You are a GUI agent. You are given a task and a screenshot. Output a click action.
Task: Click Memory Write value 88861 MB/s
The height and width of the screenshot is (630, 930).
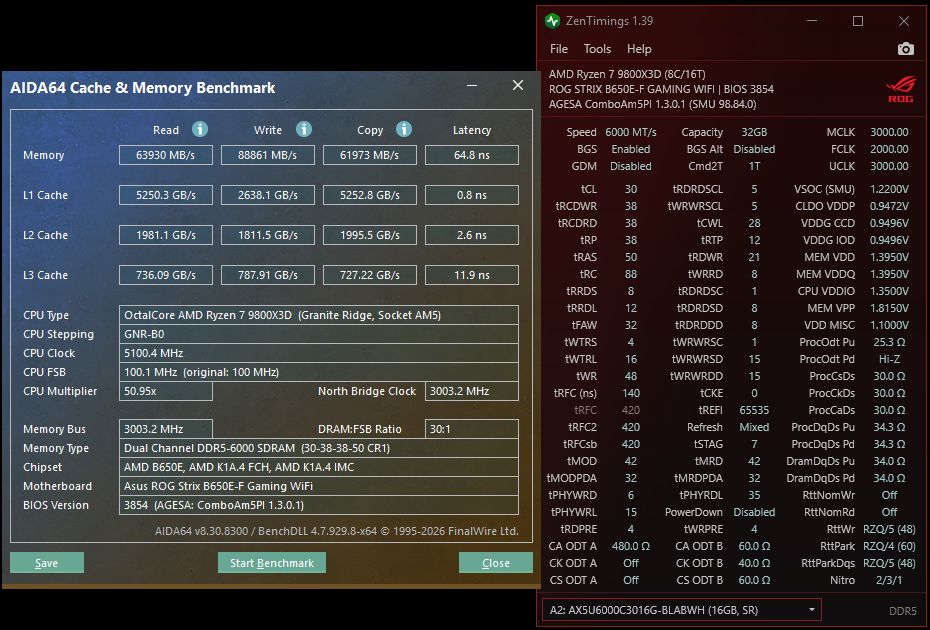coord(267,155)
